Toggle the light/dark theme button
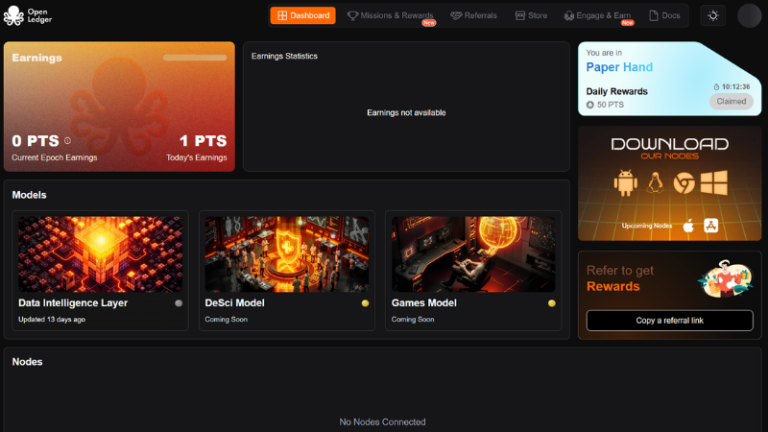This screenshot has height=432, width=768. pyautogui.click(x=713, y=16)
